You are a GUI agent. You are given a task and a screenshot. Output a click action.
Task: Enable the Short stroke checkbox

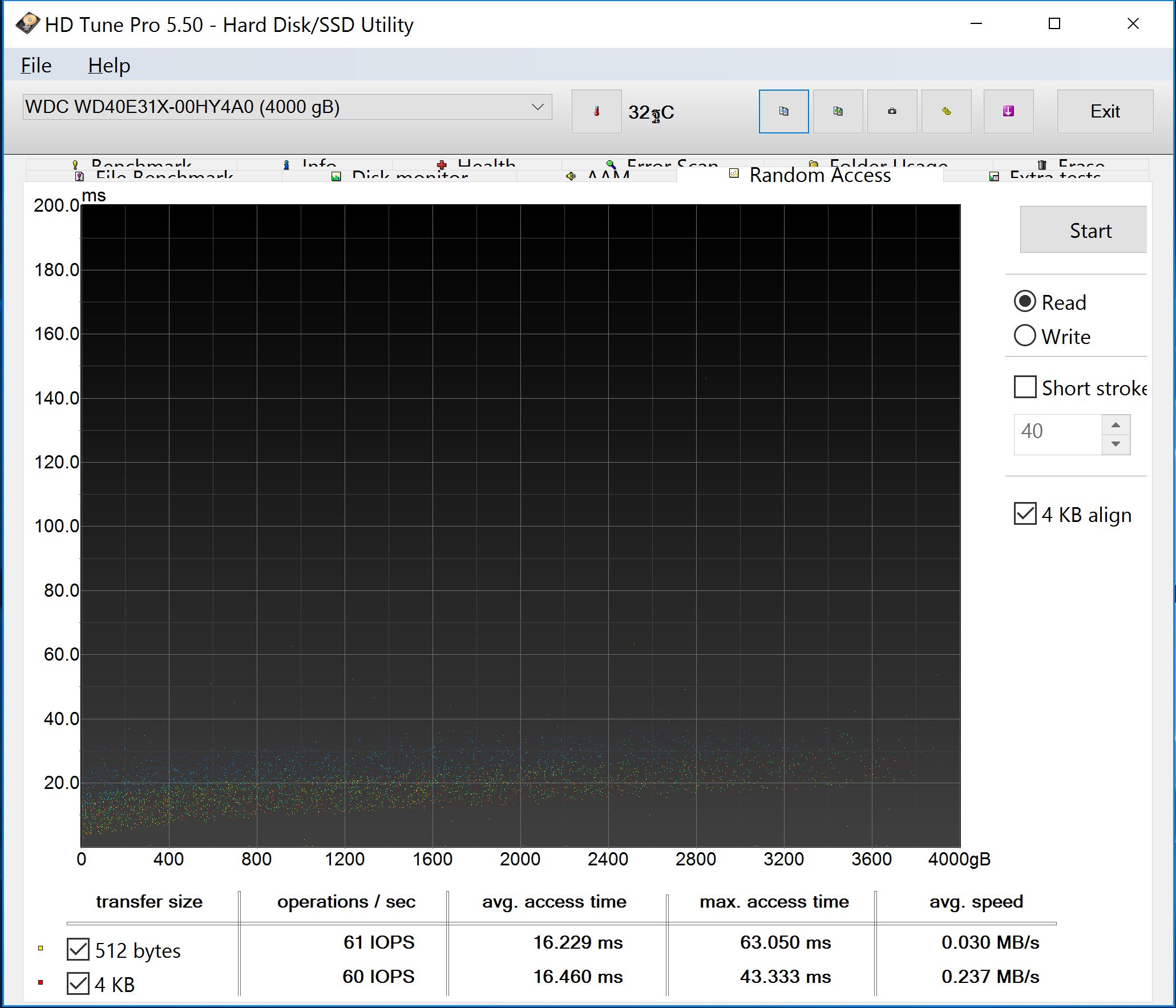[x=1025, y=387]
